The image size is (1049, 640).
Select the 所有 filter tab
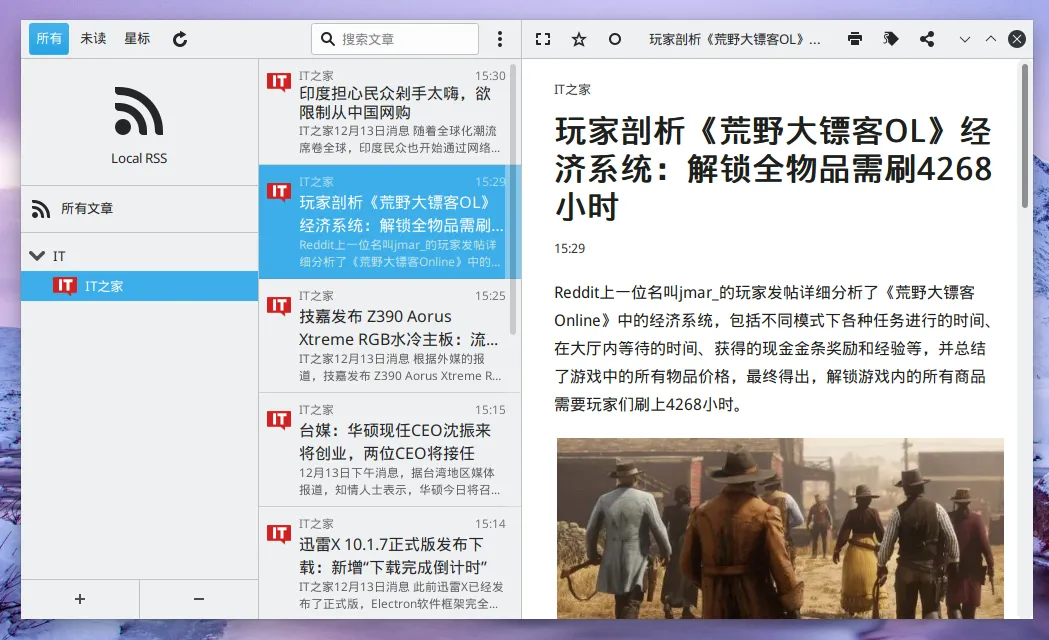pyautogui.click(x=49, y=39)
